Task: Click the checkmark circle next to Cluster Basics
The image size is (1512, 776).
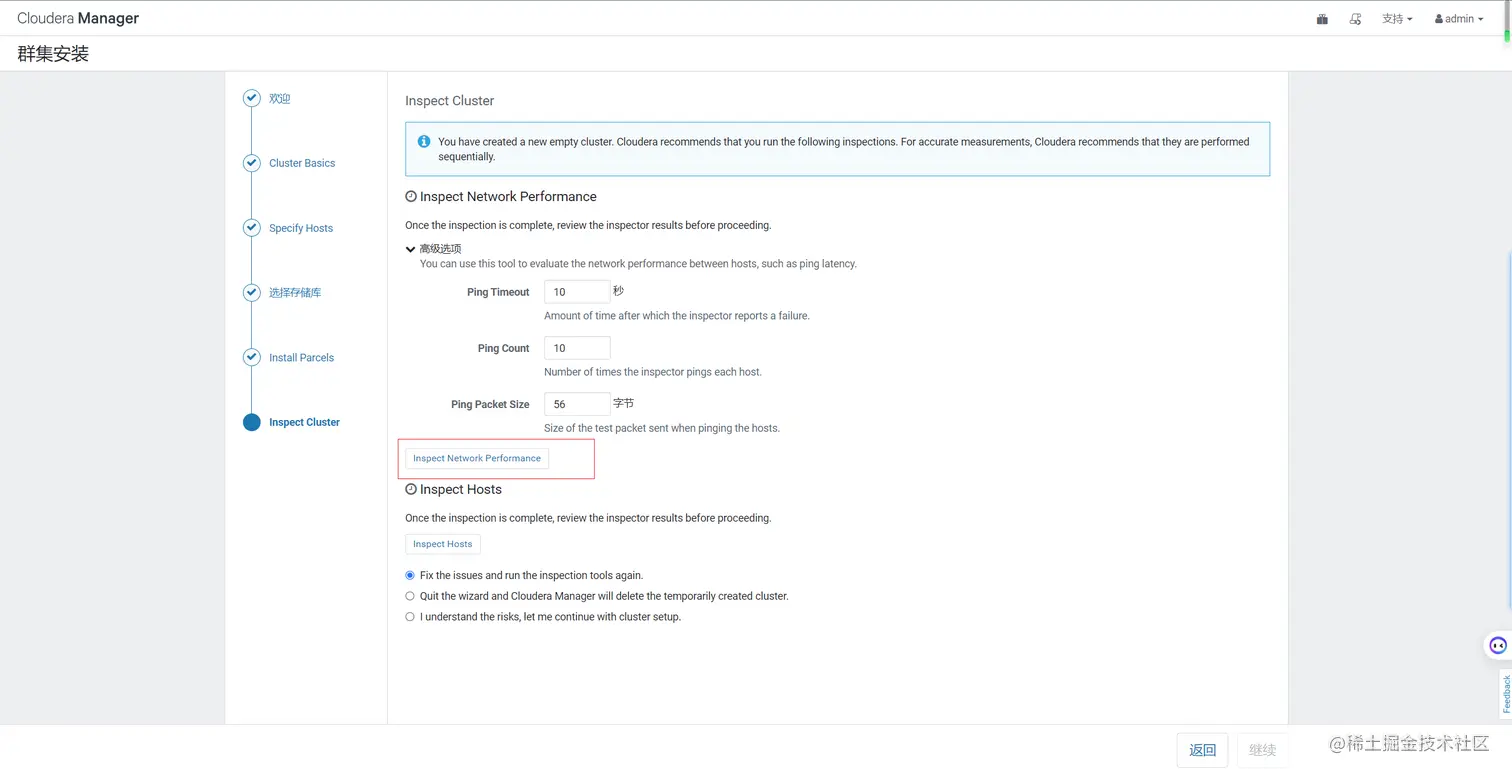Action: tap(252, 163)
